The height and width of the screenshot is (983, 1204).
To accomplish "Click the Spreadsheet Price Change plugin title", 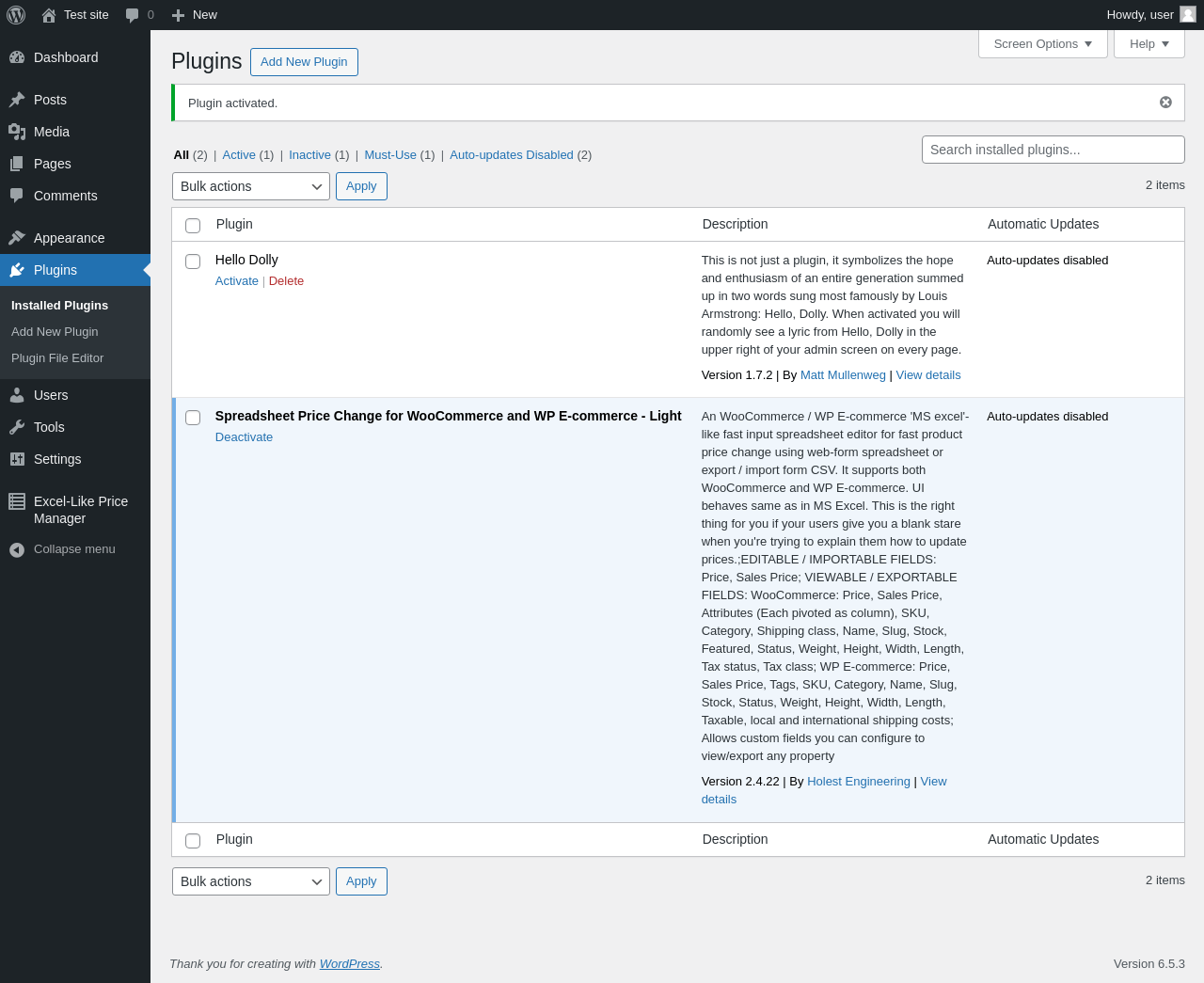I will [x=449, y=416].
